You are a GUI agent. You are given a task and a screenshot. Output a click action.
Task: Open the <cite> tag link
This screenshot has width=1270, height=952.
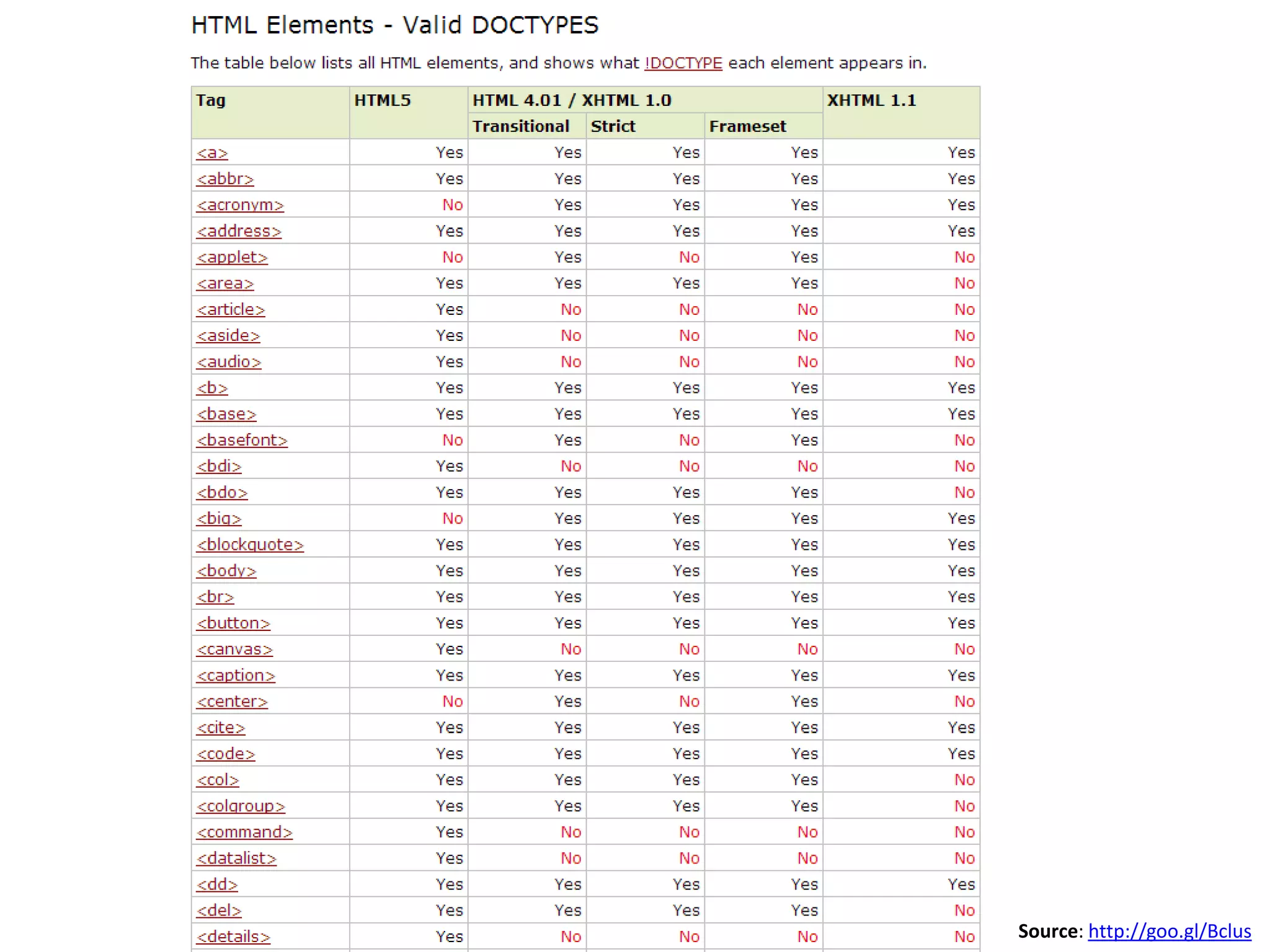(x=221, y=728)
